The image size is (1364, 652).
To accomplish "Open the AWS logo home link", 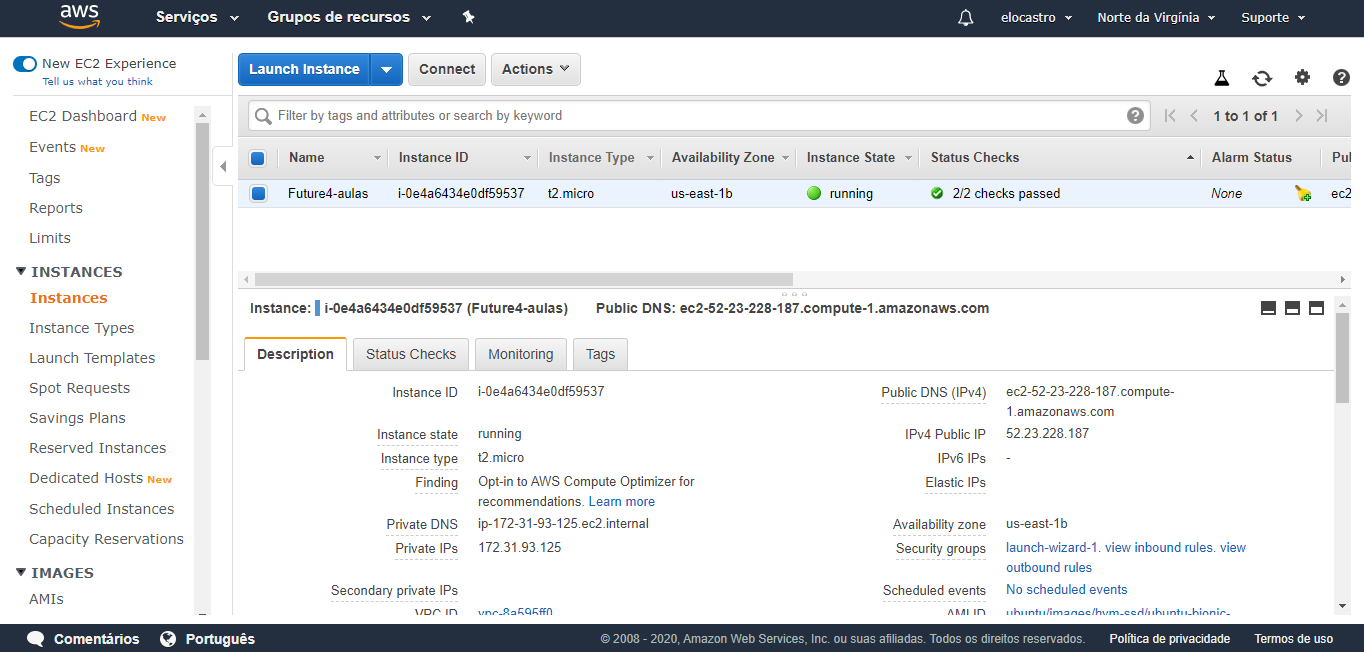I will (80, 17).
